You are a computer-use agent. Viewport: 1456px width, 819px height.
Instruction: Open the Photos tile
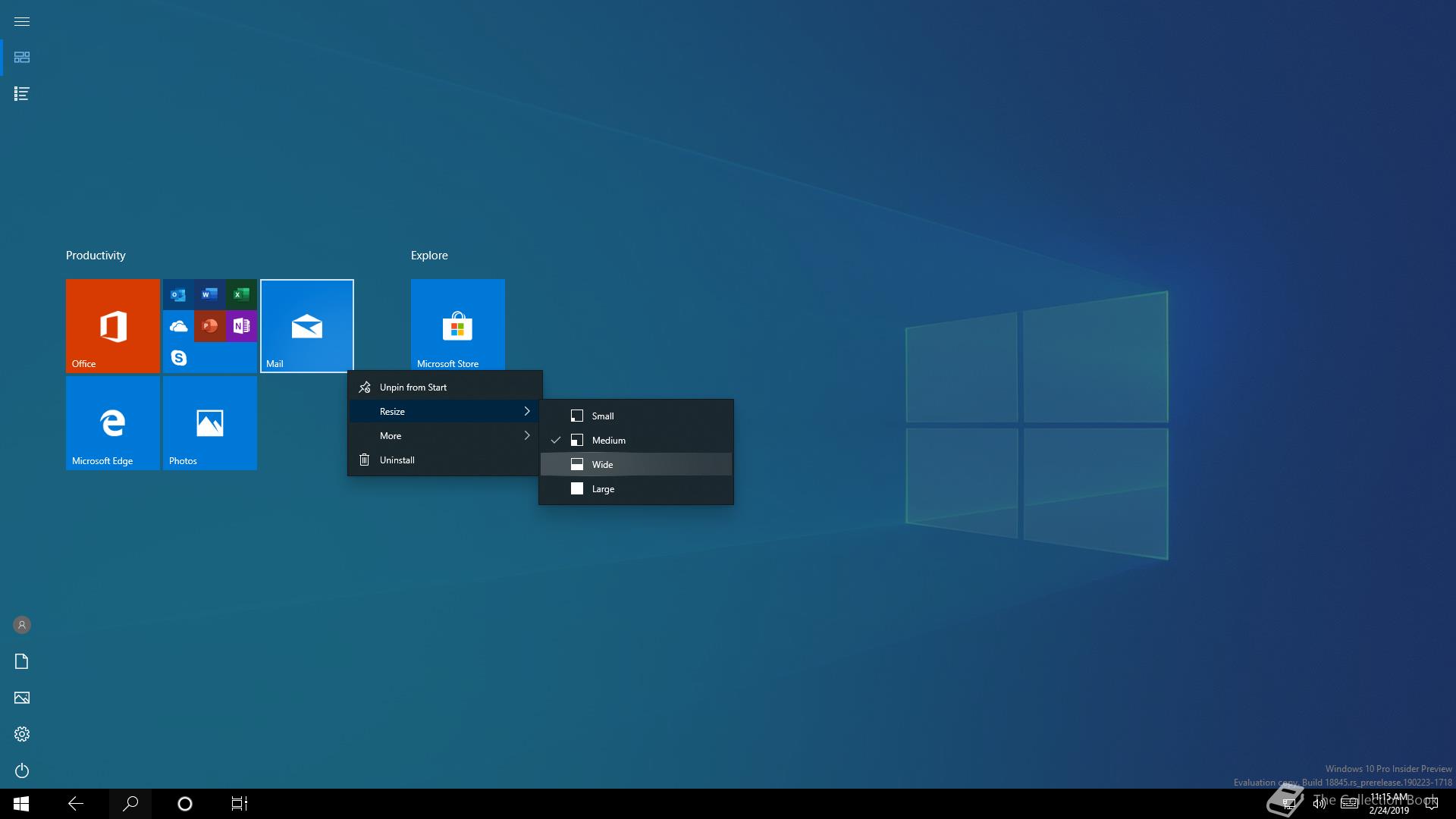click(210, 423)
